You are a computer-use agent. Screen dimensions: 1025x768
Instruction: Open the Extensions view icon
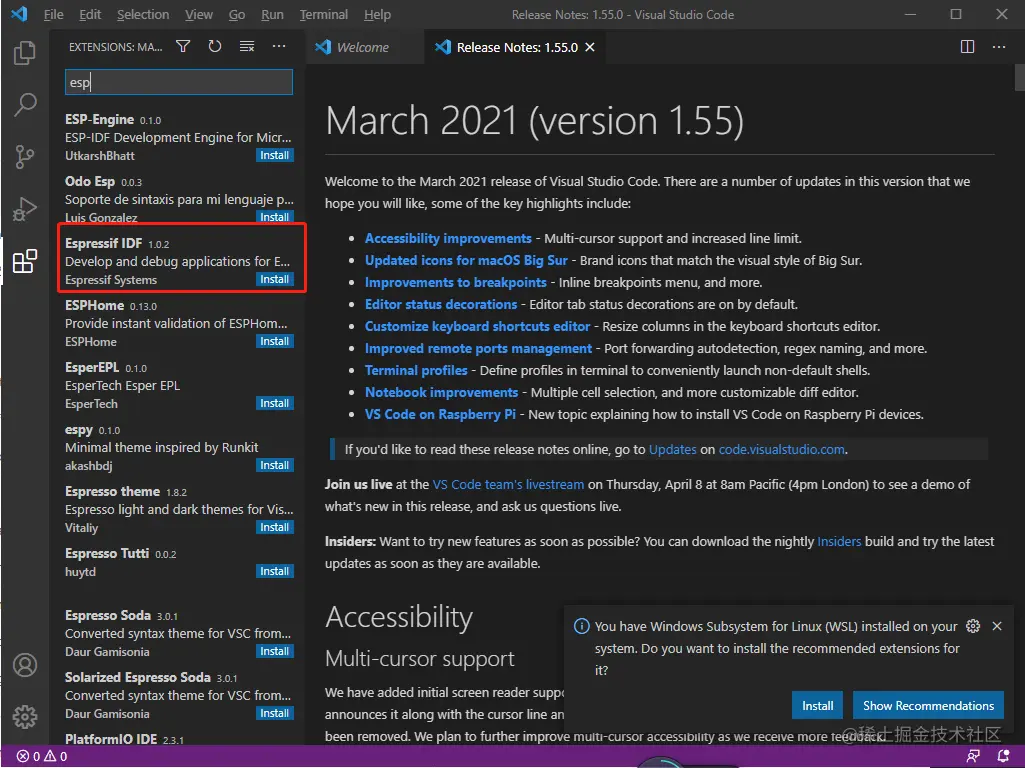(x=25, y=261)
